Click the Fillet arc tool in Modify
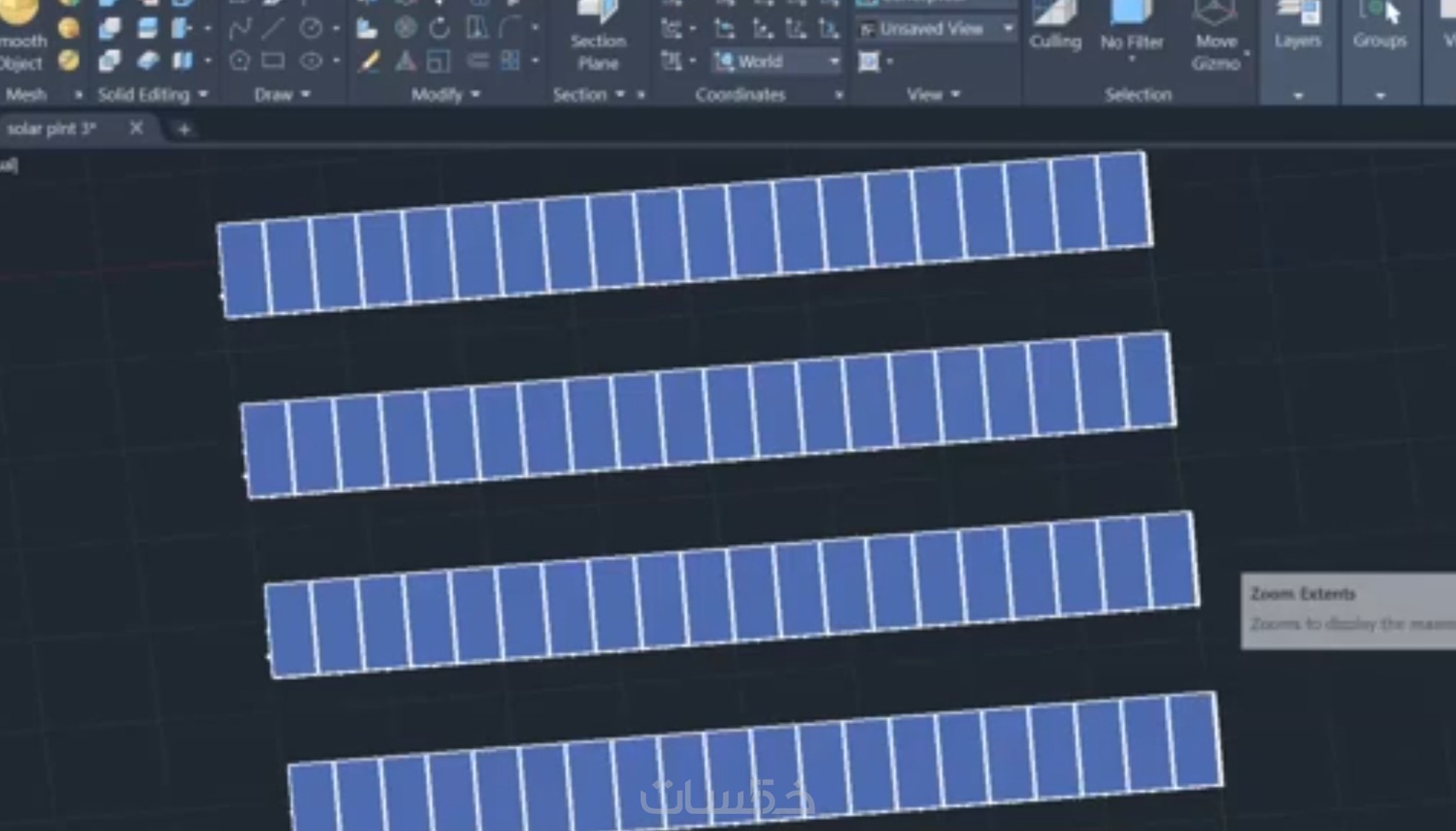 pyautogui.click(x=510, y=28)
